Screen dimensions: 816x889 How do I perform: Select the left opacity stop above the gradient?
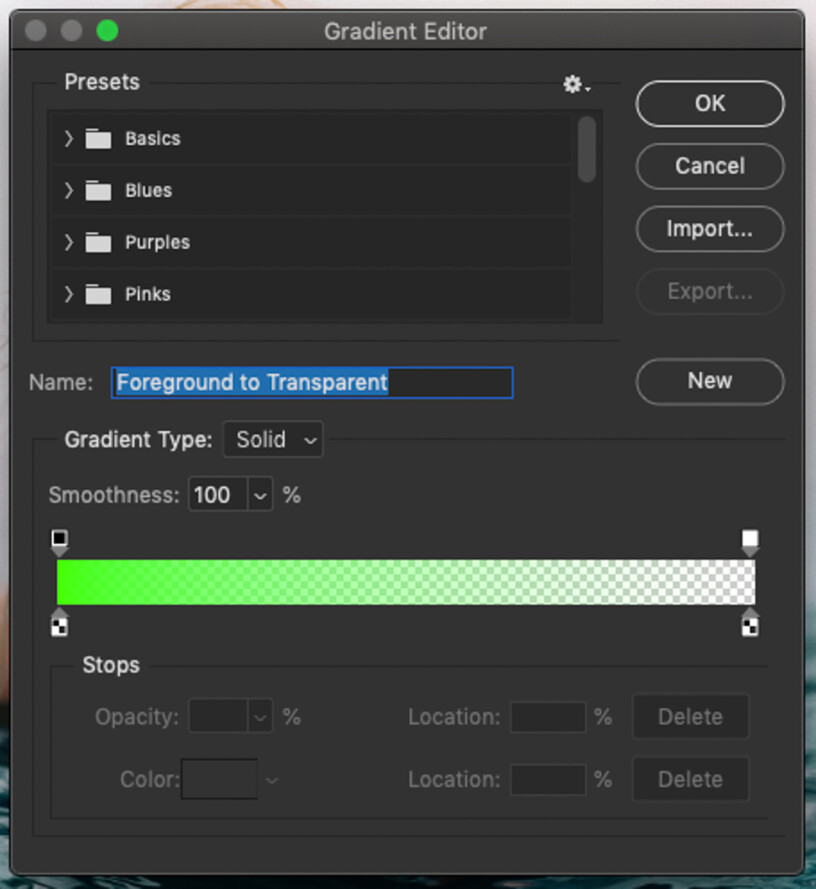point(58,539)
